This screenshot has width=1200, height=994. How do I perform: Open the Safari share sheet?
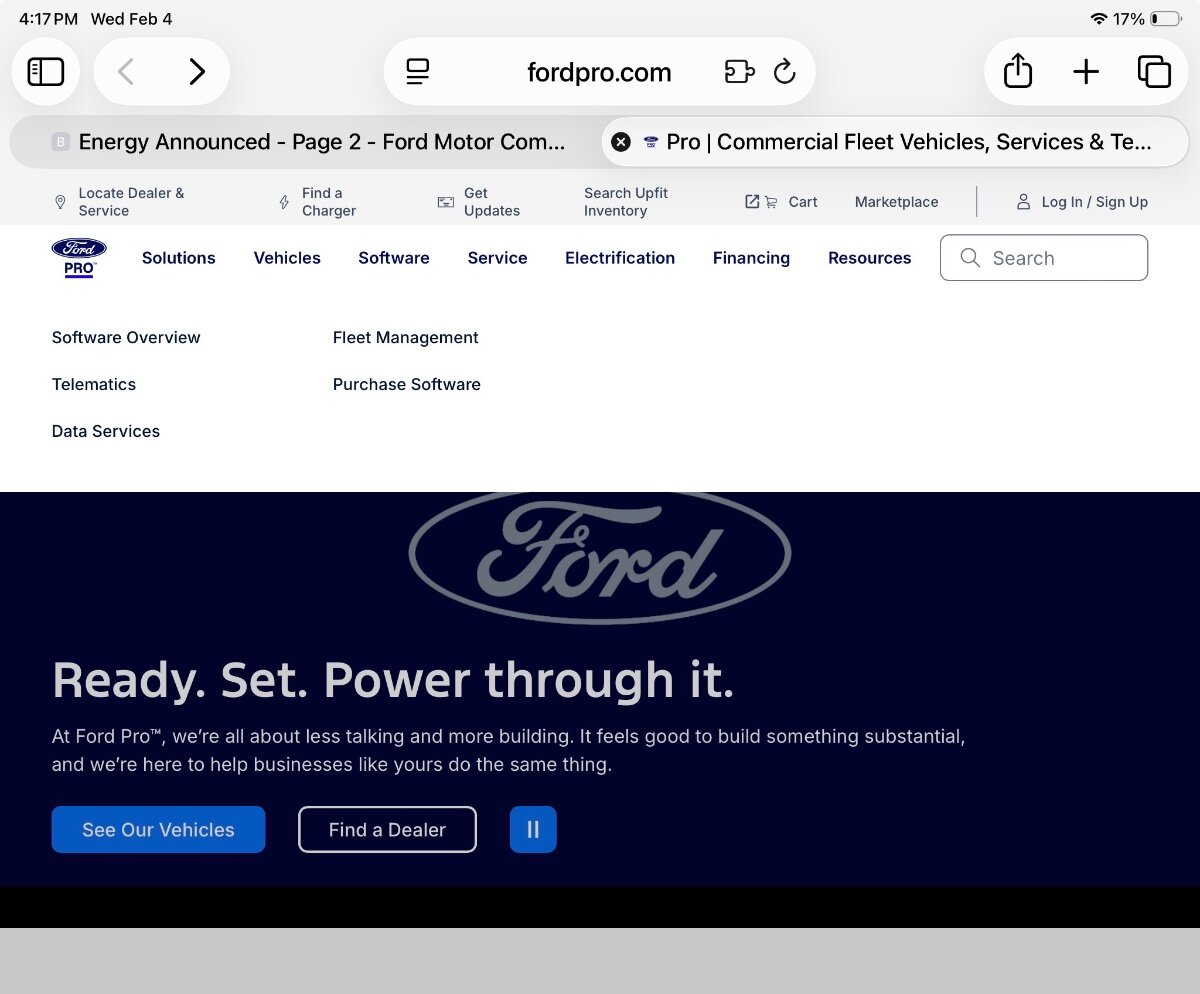[1017, 72]
